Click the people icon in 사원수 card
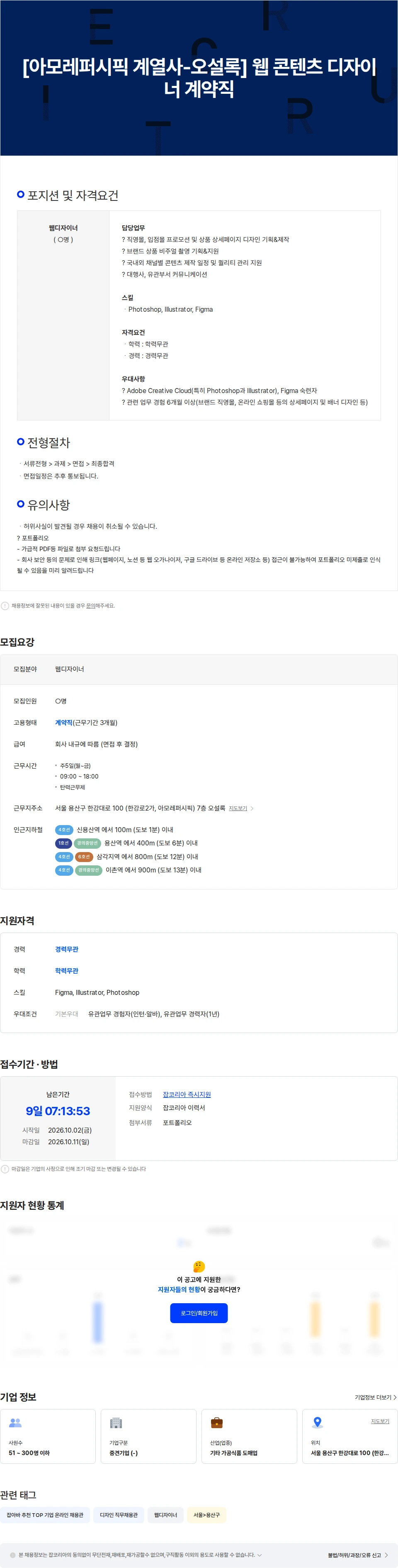 point(15,1422)
